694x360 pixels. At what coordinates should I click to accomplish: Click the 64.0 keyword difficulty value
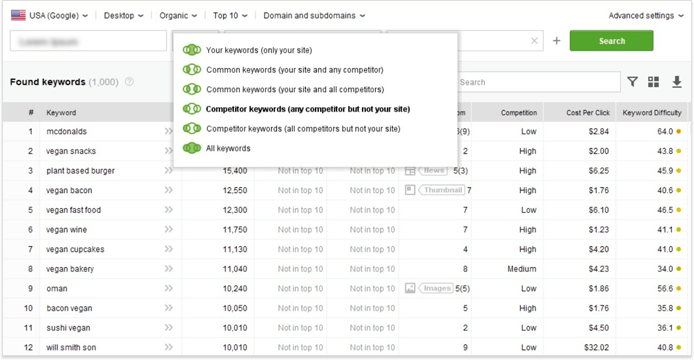pyautogui.click(x=665, y=132)
